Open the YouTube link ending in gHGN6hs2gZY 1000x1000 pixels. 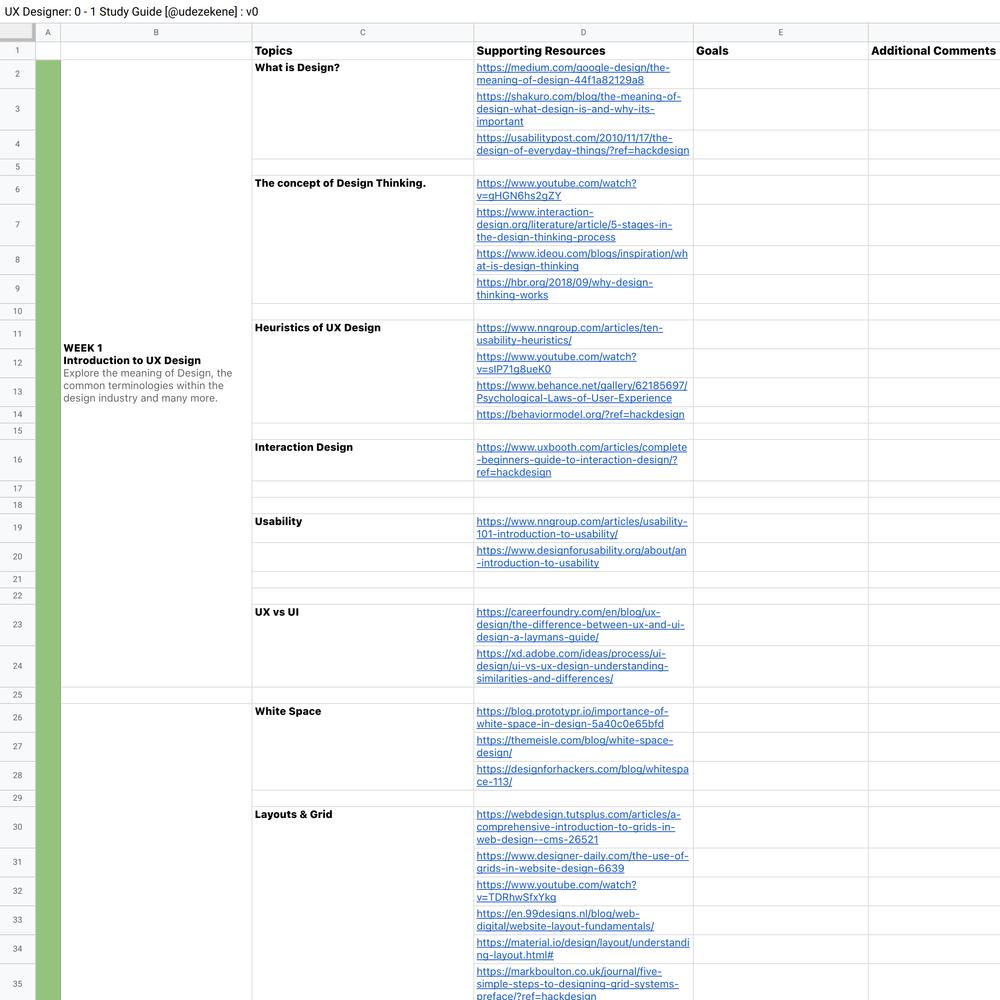point(556,189)
